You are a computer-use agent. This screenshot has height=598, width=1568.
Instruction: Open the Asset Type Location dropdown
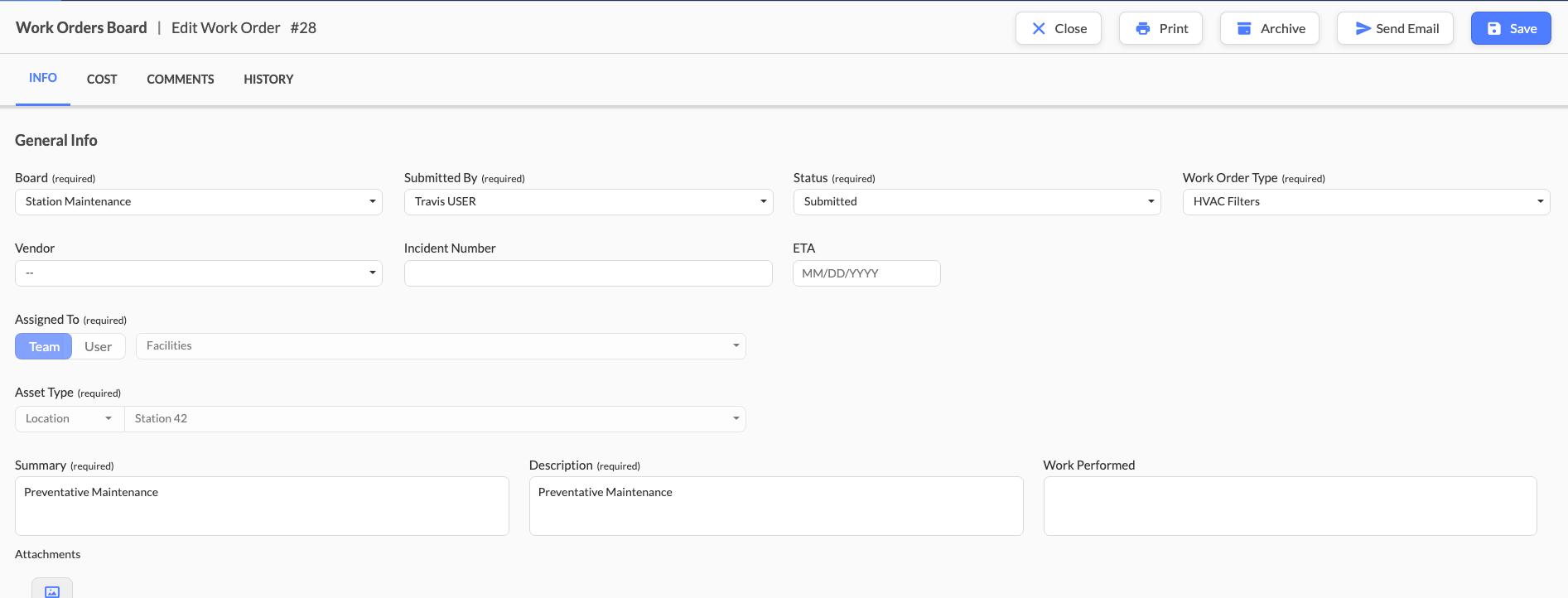point(70,419)
